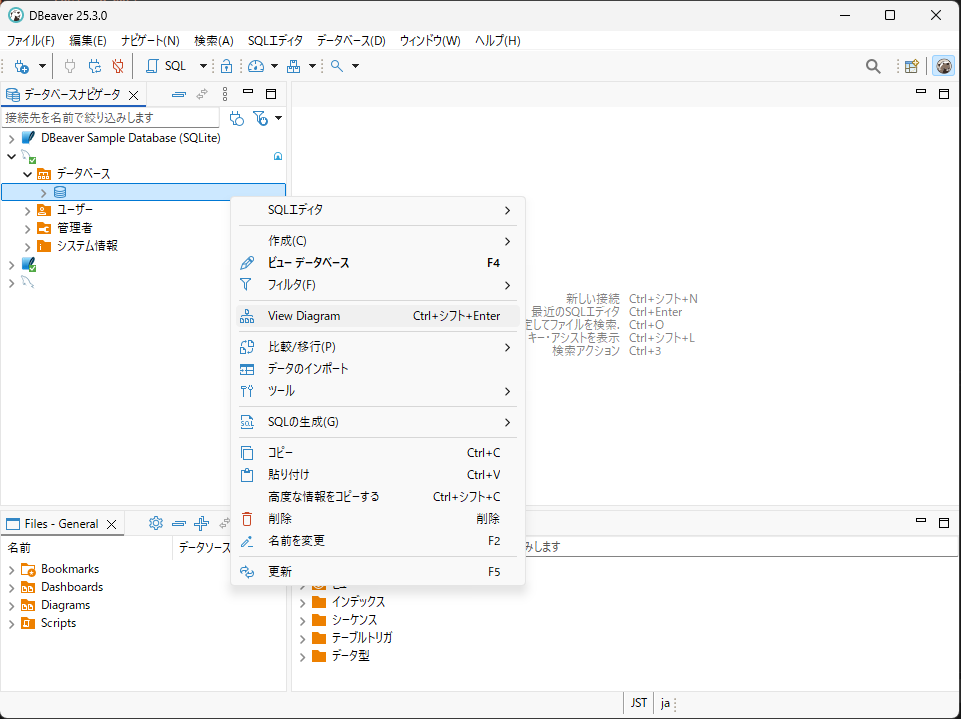Open the ヘルプ(H) menu
This screenshot has width=961, height=719.
pyautogui.click(x=498, y=40)
